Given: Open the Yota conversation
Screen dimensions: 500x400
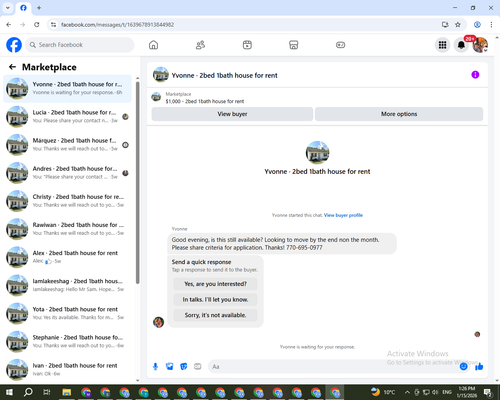Looking at the screenshot, I should pyautogui.click(x=67, y=313).
